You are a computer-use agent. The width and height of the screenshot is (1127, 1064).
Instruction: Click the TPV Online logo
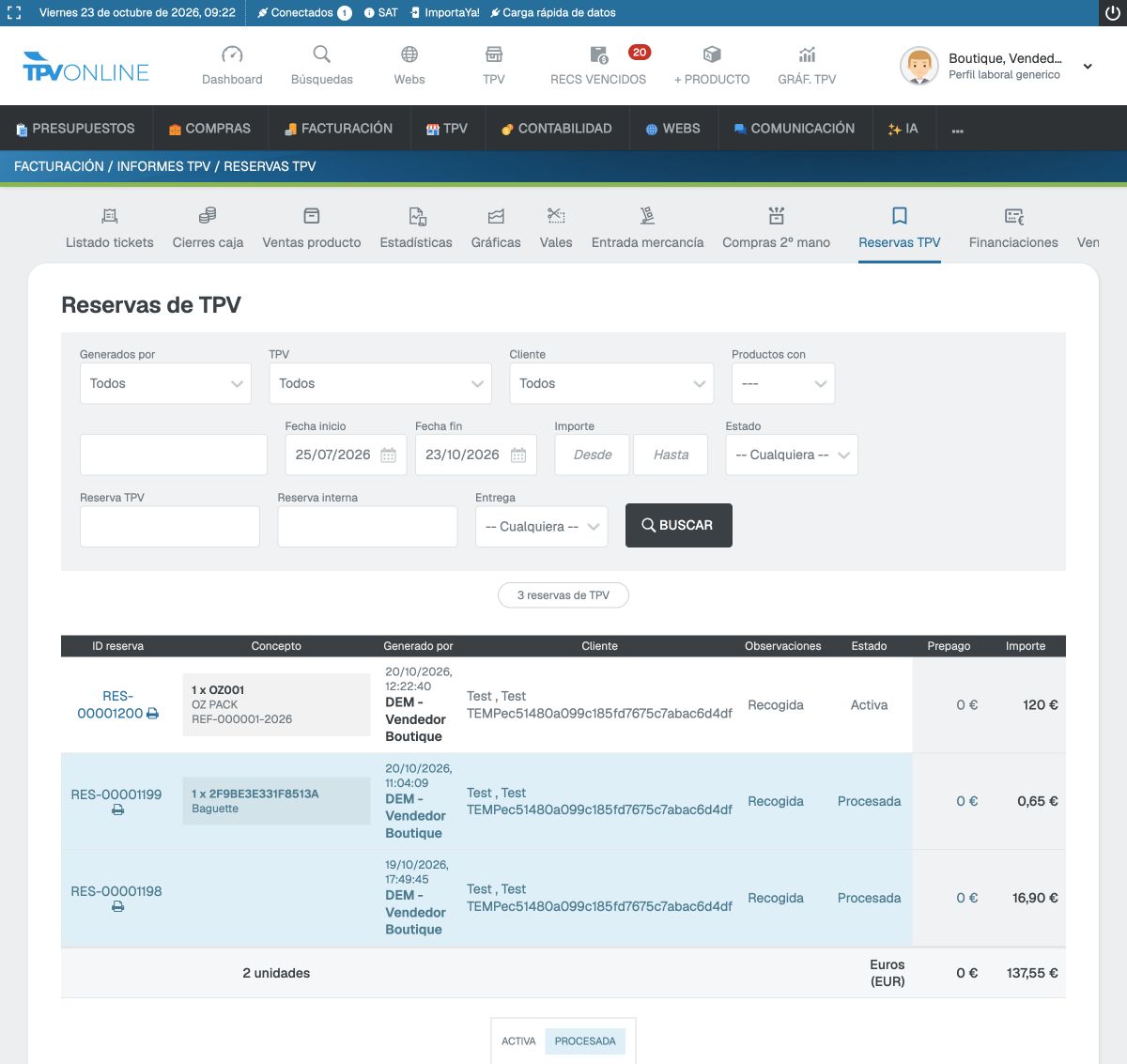tap(85, 67)
